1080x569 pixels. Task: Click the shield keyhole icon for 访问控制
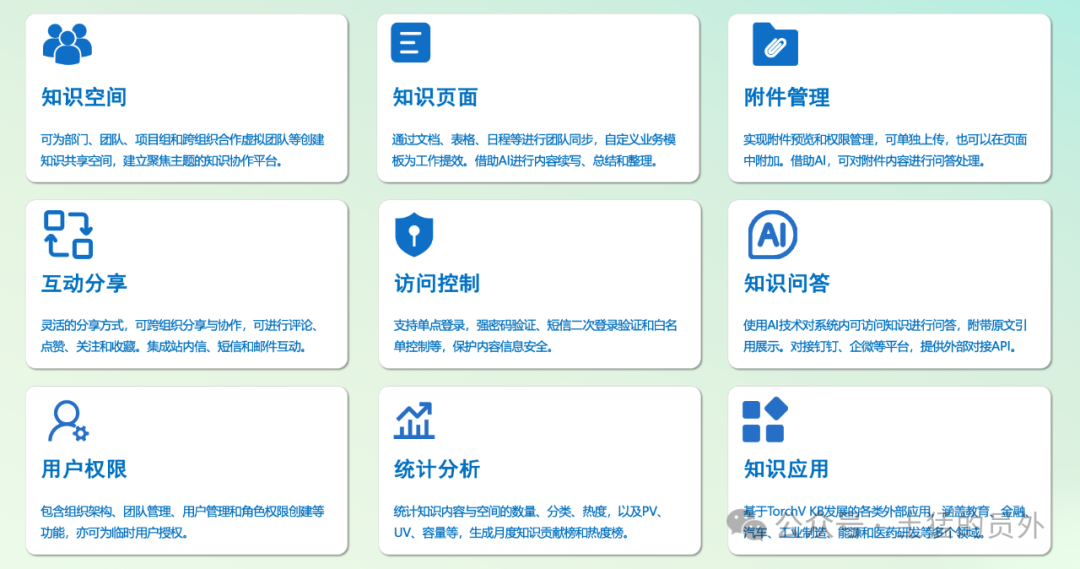click(x=414, y=234)
